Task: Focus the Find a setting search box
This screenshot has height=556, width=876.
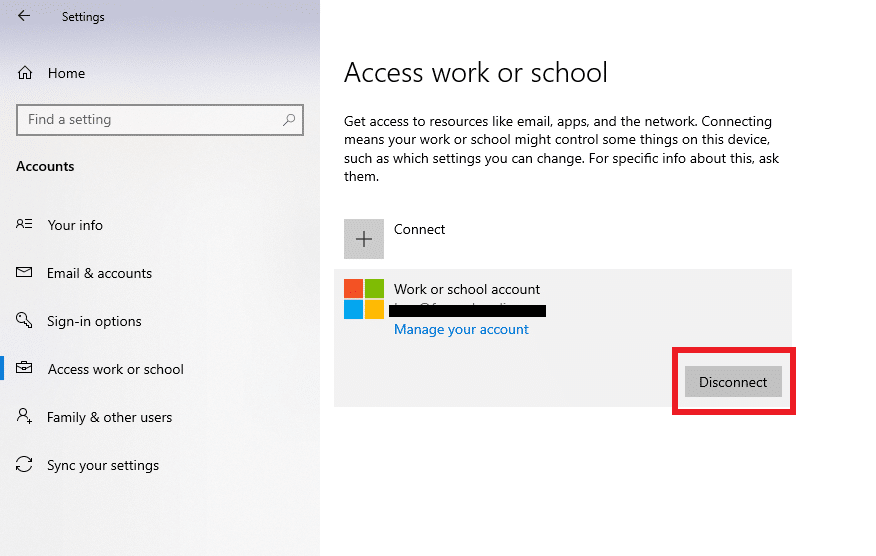Action: (160, 120)
